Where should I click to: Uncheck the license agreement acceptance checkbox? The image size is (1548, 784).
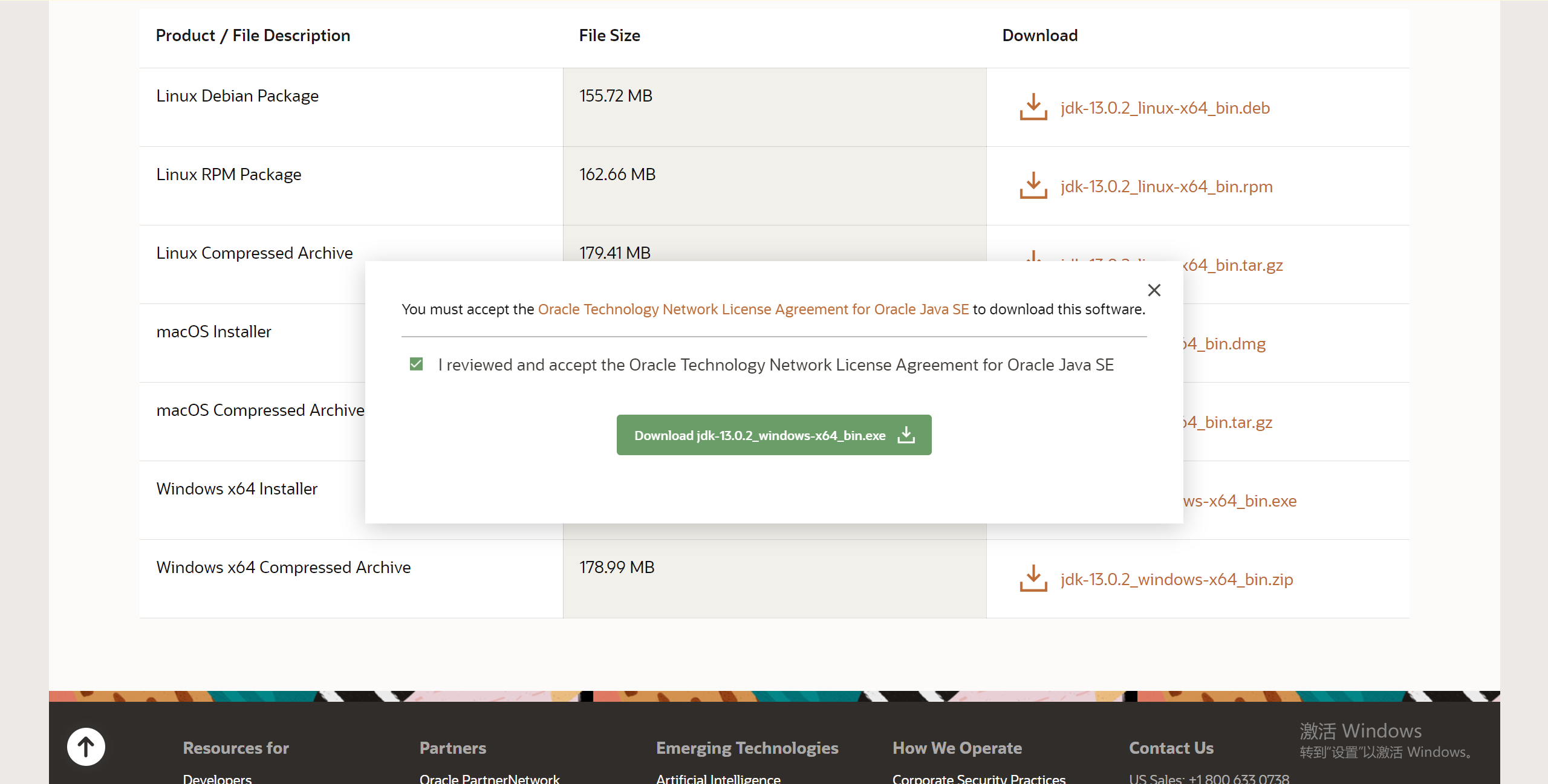(416, 364)
